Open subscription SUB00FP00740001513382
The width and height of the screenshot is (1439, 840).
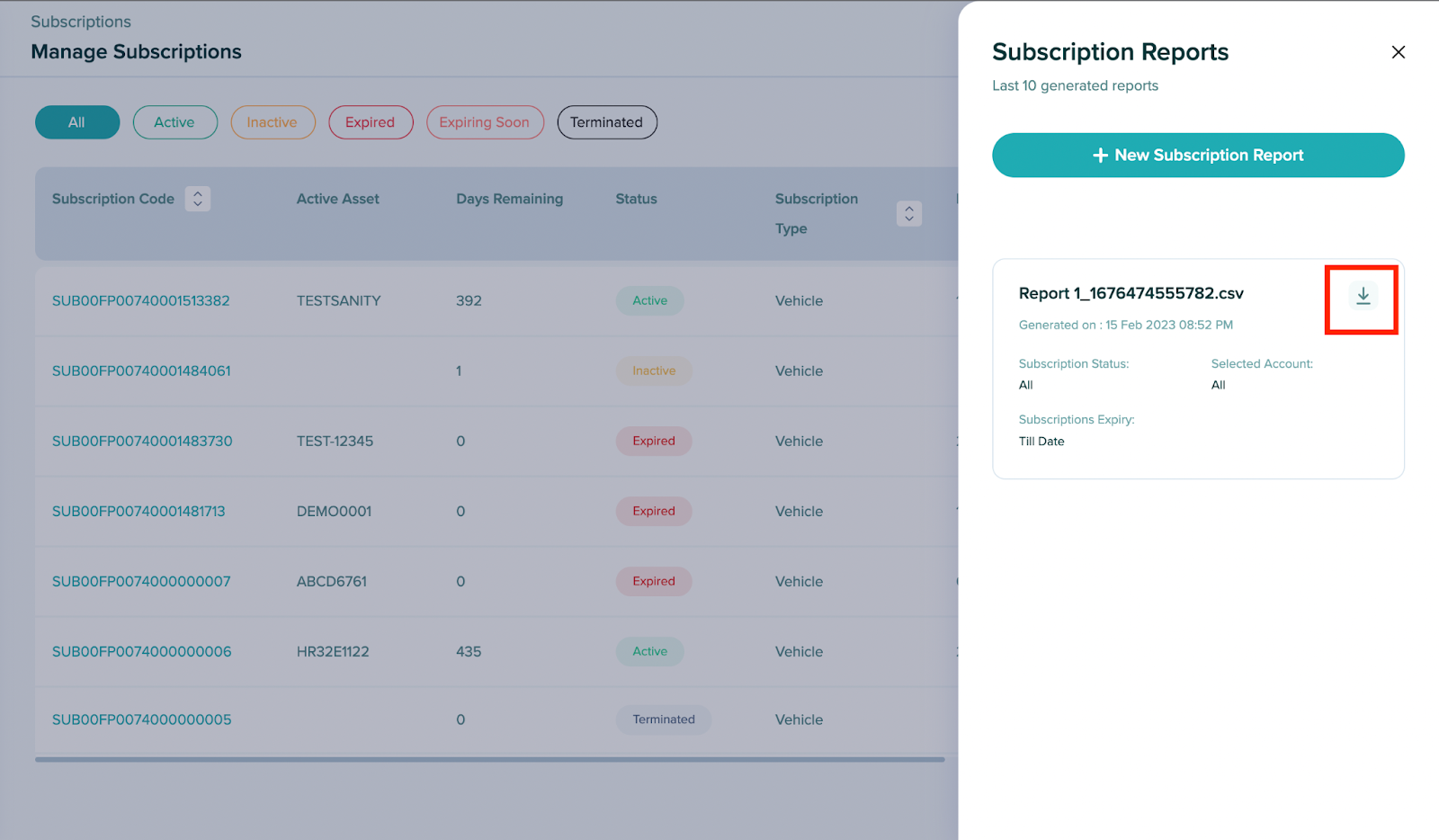141,301
